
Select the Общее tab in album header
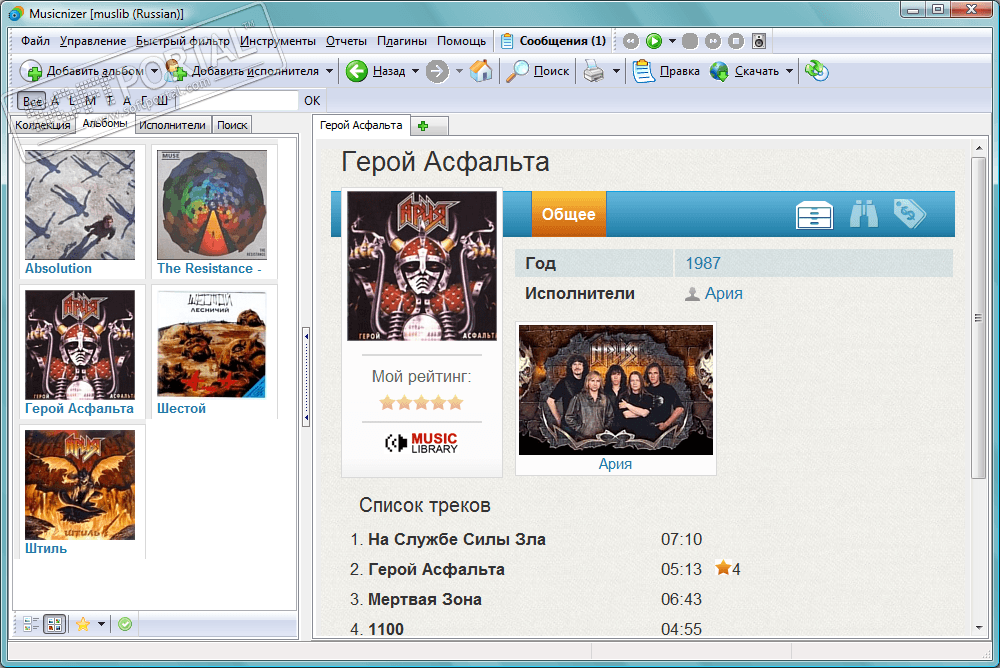coord(568,214)
